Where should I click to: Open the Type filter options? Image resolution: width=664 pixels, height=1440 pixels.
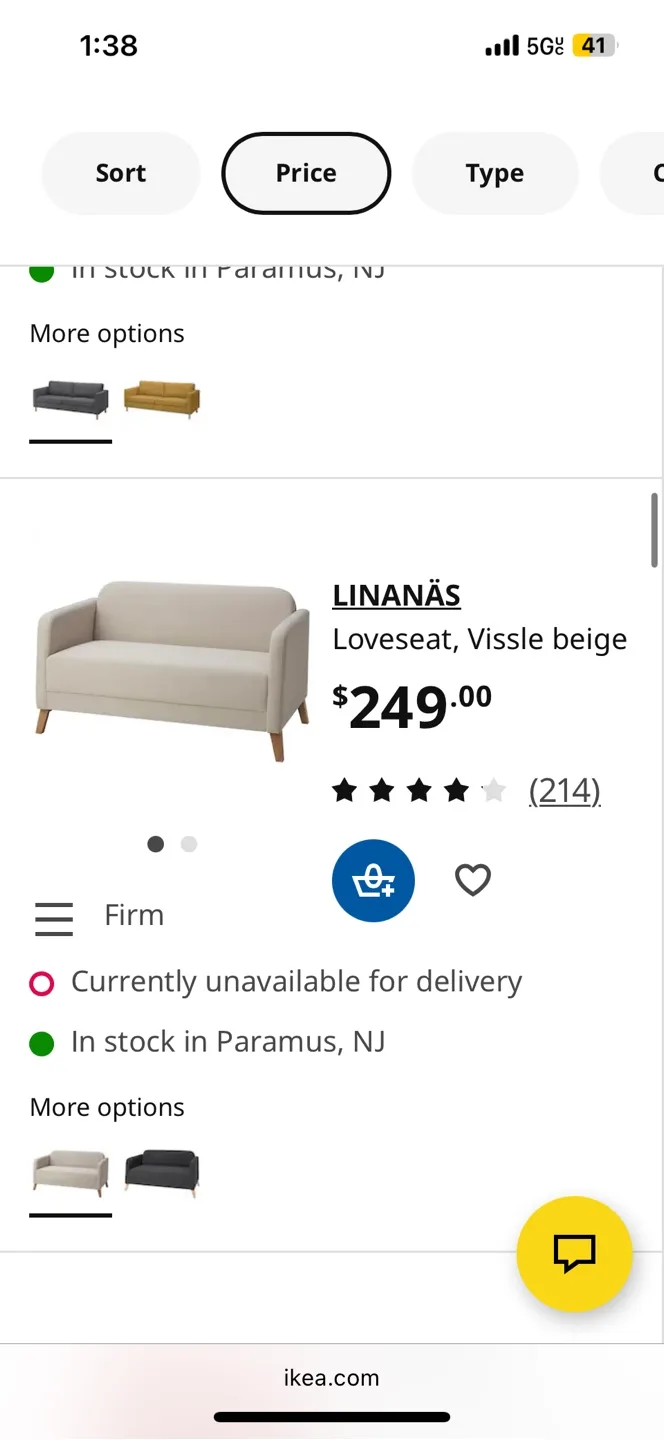[x=495, y=173]
